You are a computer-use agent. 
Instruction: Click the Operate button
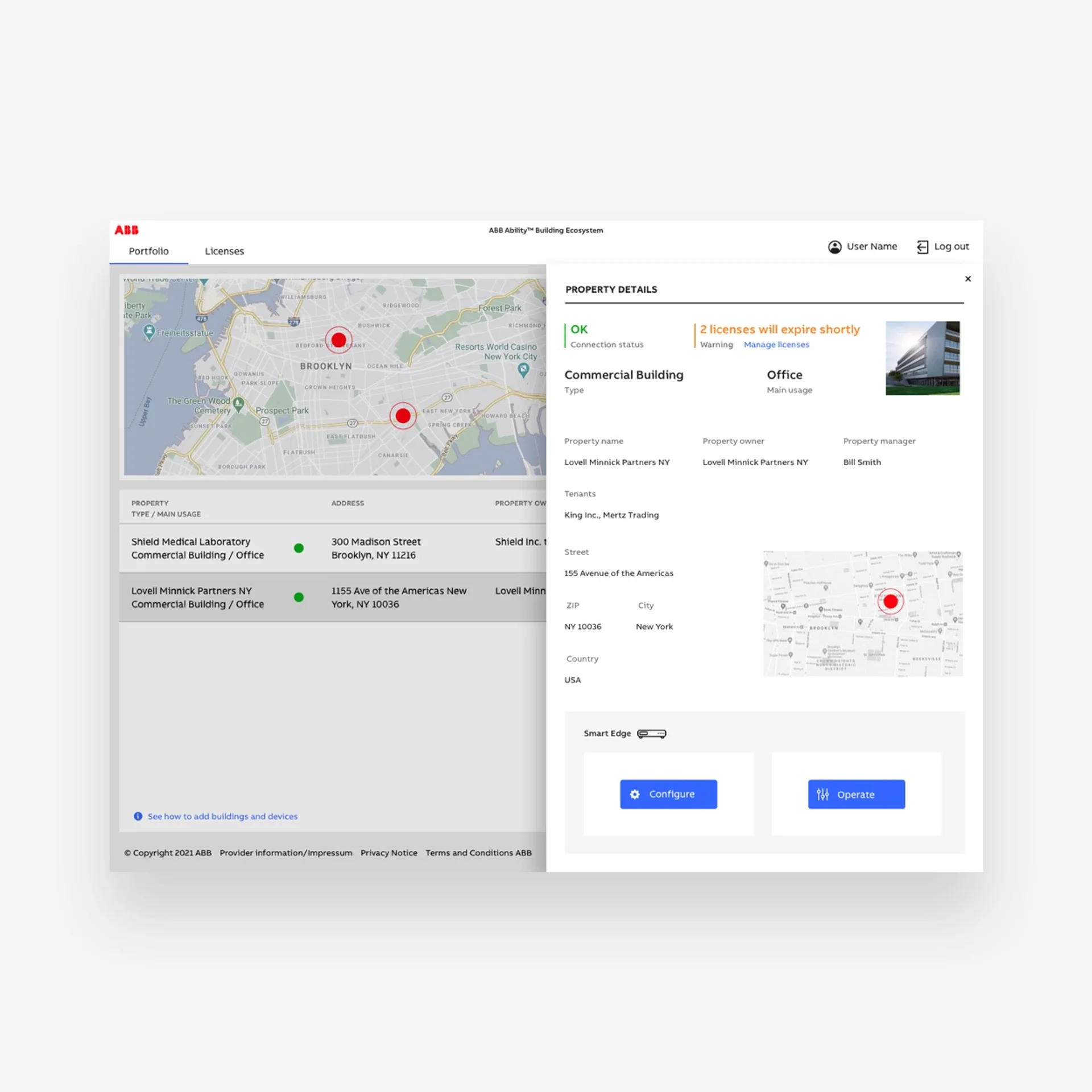(856, 794)
